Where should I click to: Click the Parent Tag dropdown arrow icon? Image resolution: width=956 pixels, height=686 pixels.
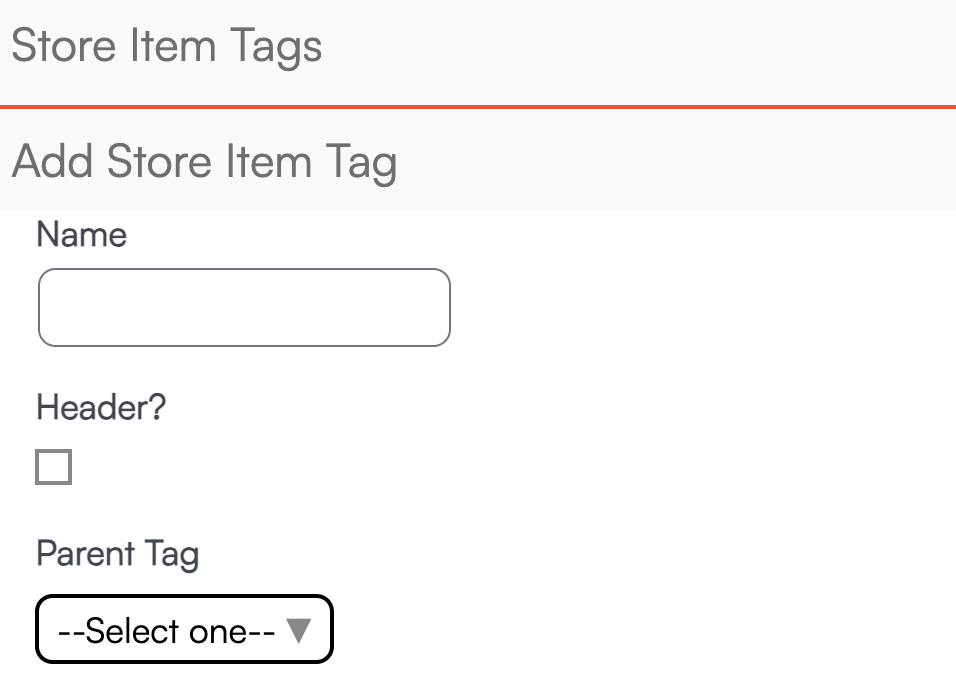click(299, 630)
